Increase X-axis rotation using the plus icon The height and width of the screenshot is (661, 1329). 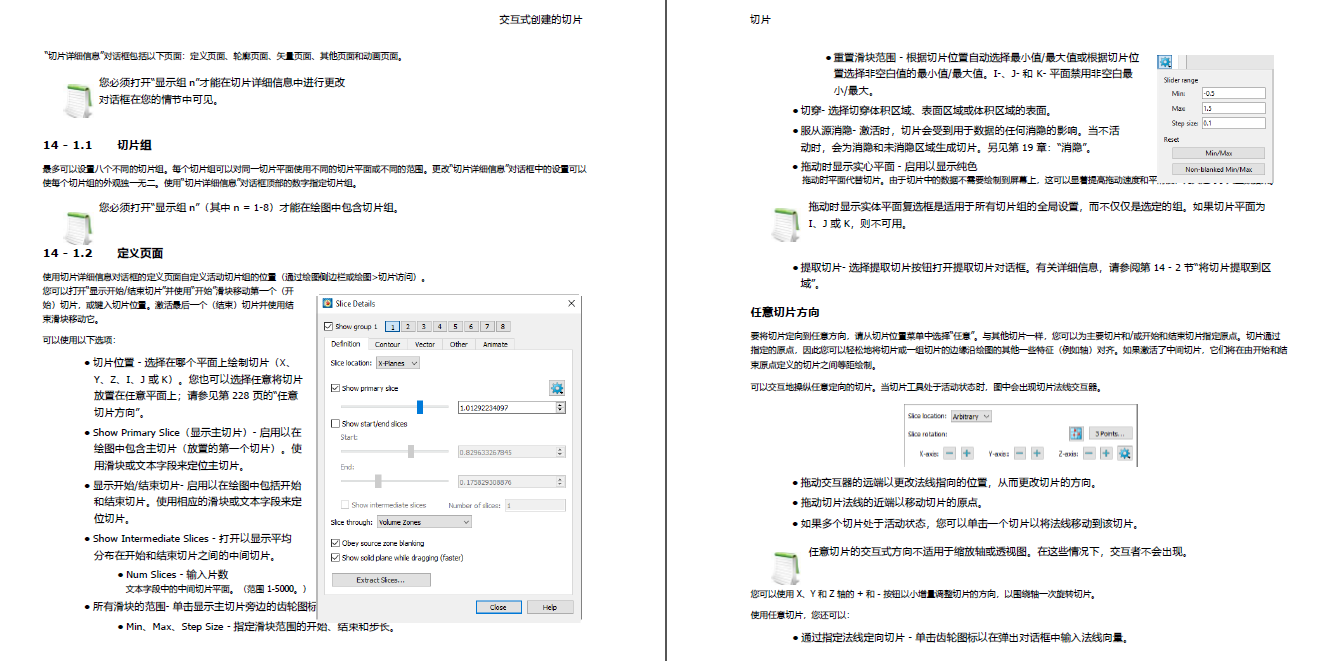(x=966, y=454)
